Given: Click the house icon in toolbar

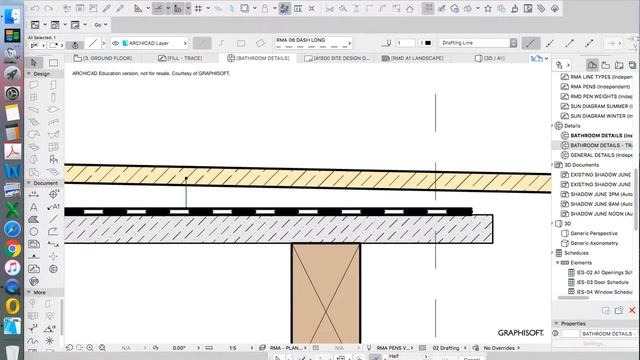Looking at the screenshot, I should pos(410,9).
